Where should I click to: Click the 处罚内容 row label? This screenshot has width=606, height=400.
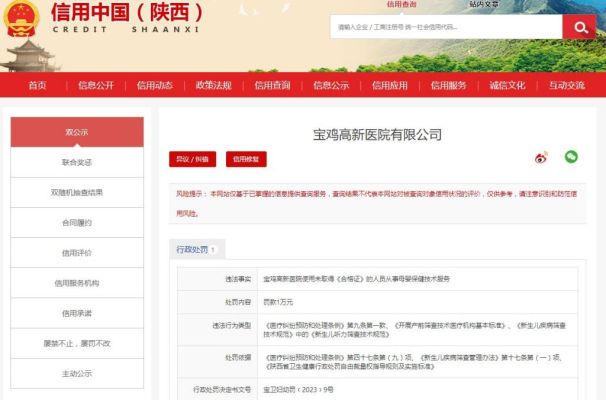(238, 302)
